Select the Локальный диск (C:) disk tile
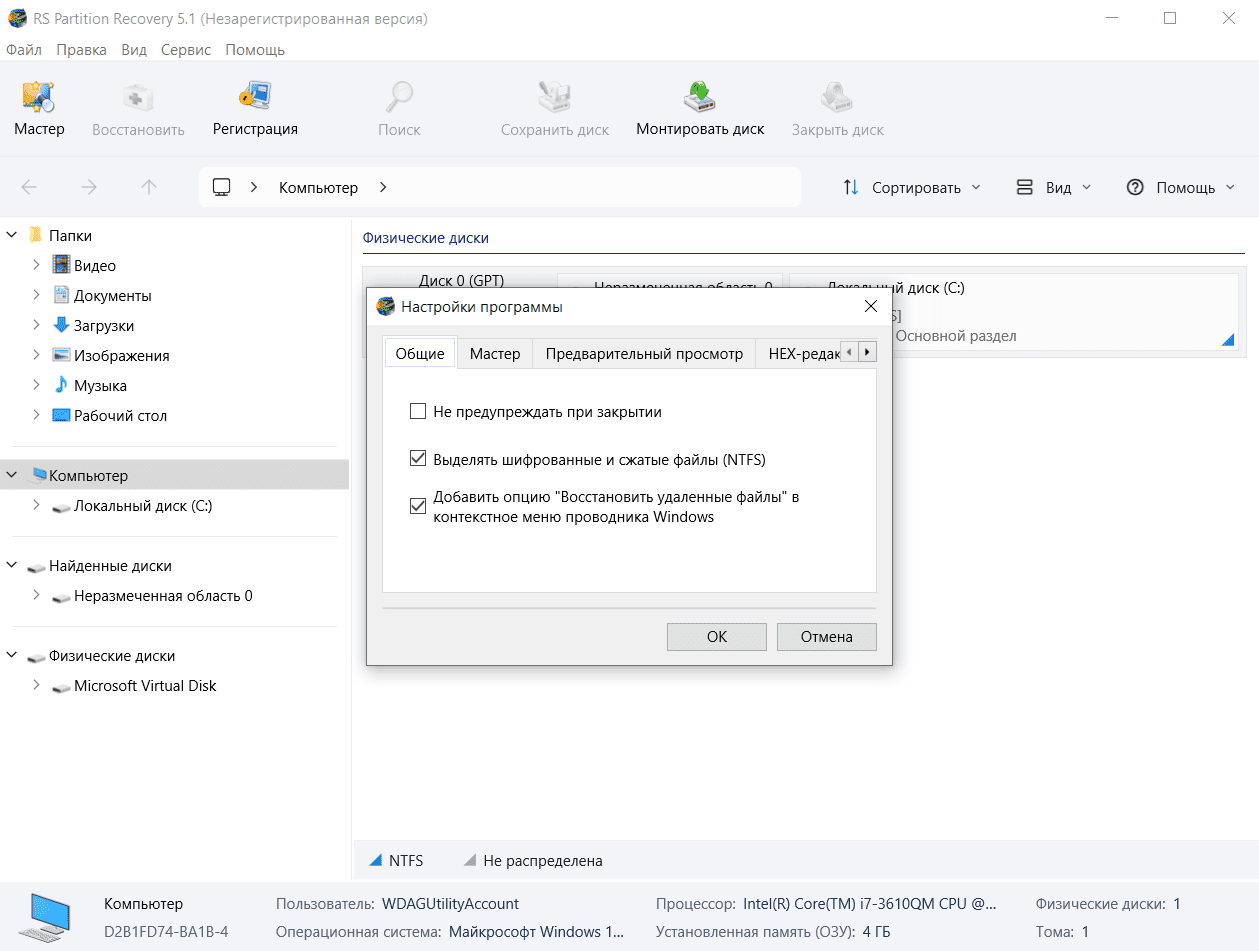 1013,312
